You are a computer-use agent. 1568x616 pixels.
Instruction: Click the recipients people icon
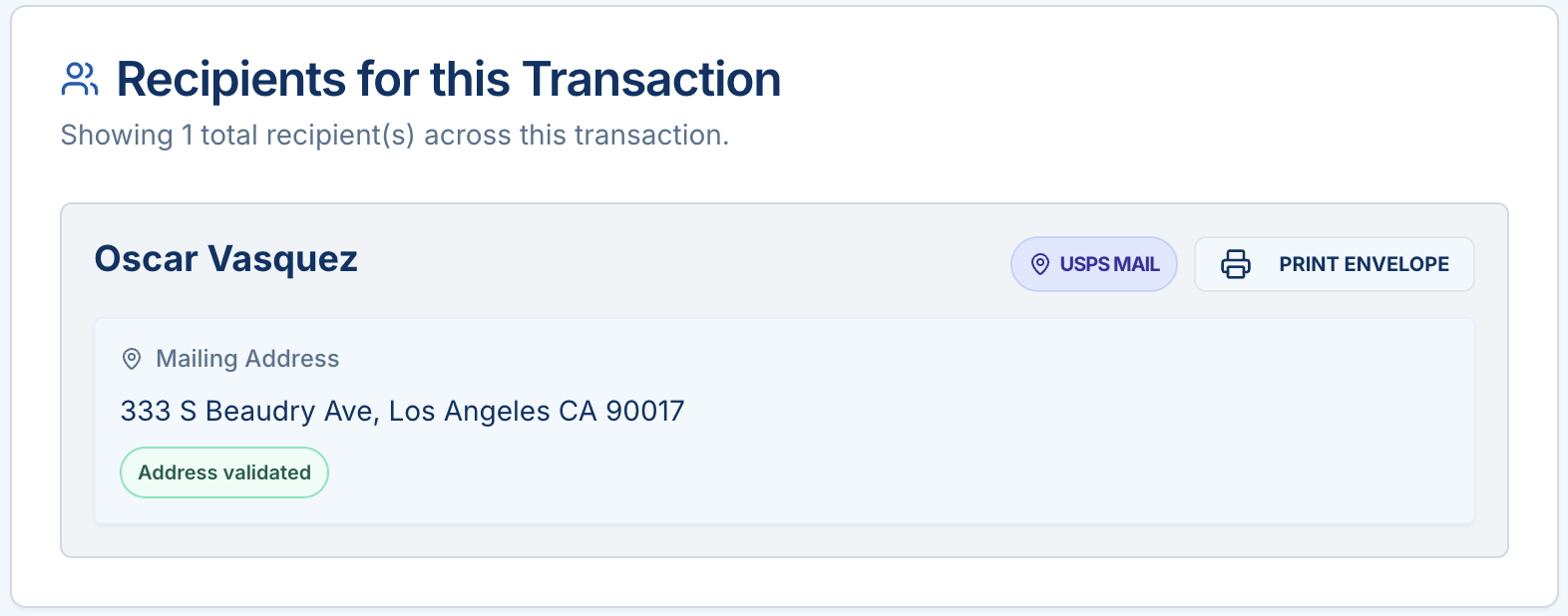[x=80, y=80]
